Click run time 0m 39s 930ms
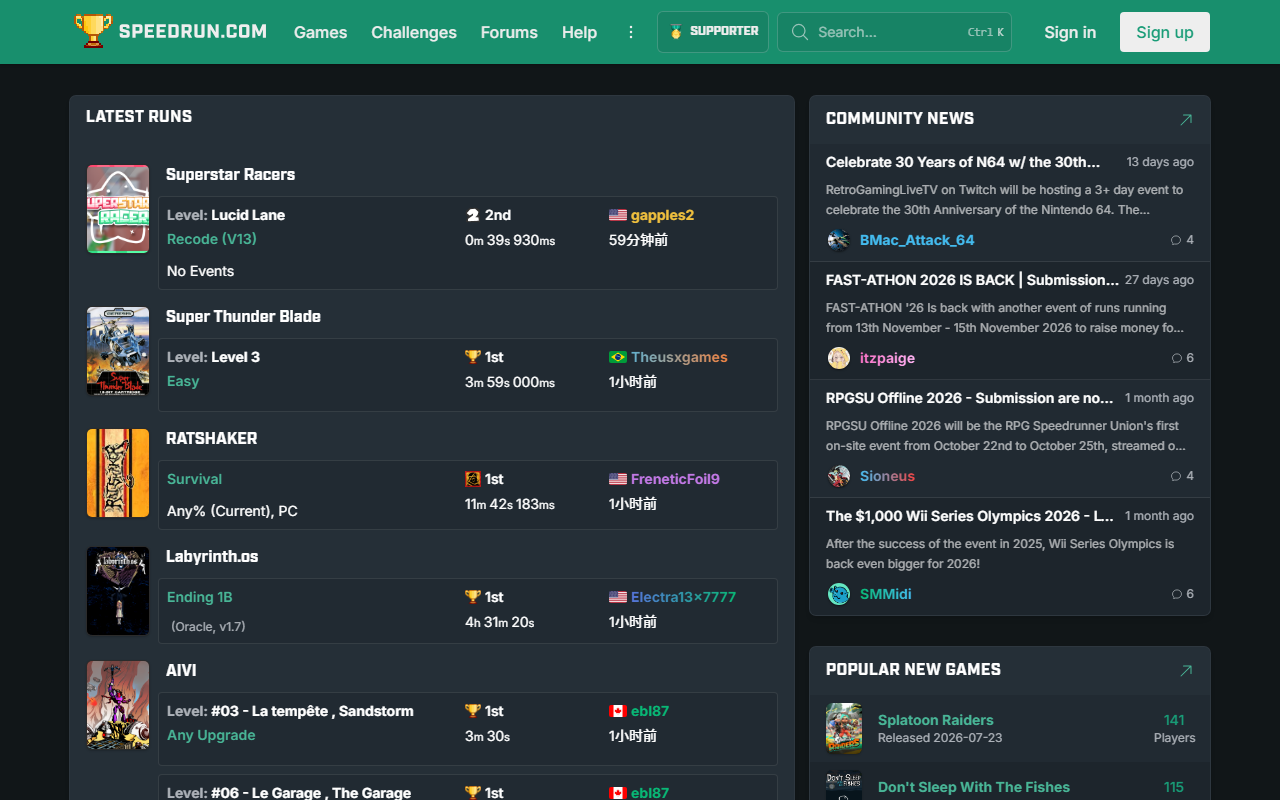Screen dimensions: 1280x800 point(510,240)
